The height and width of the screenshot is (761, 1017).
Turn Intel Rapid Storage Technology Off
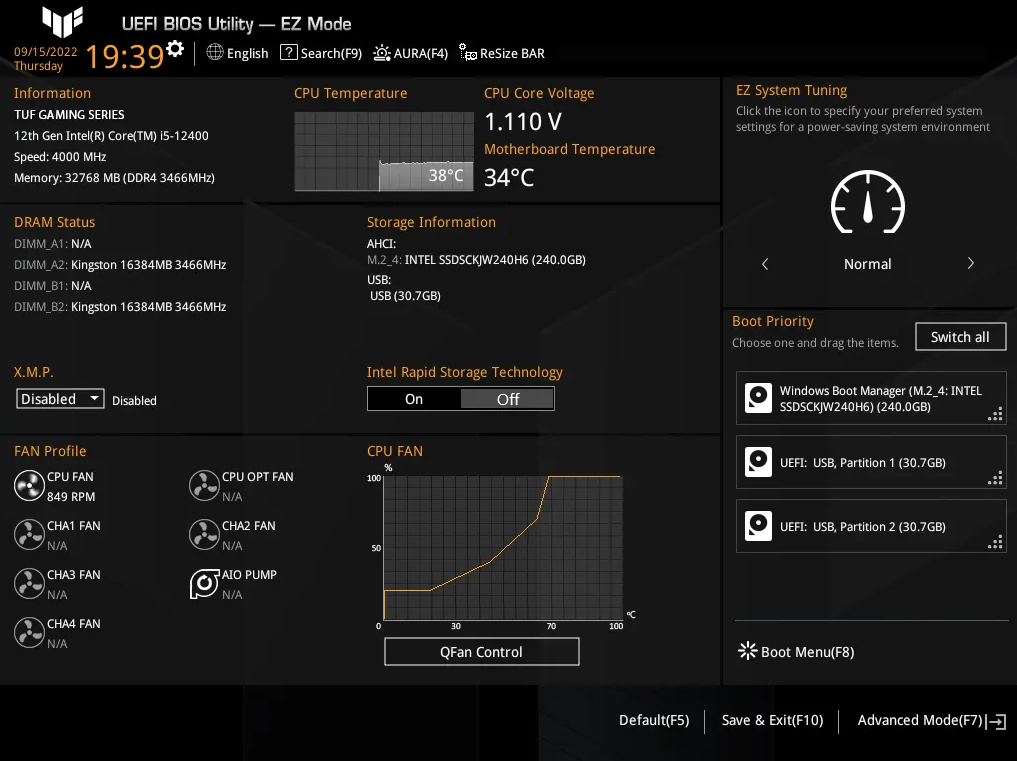click(x=508, y=399)
